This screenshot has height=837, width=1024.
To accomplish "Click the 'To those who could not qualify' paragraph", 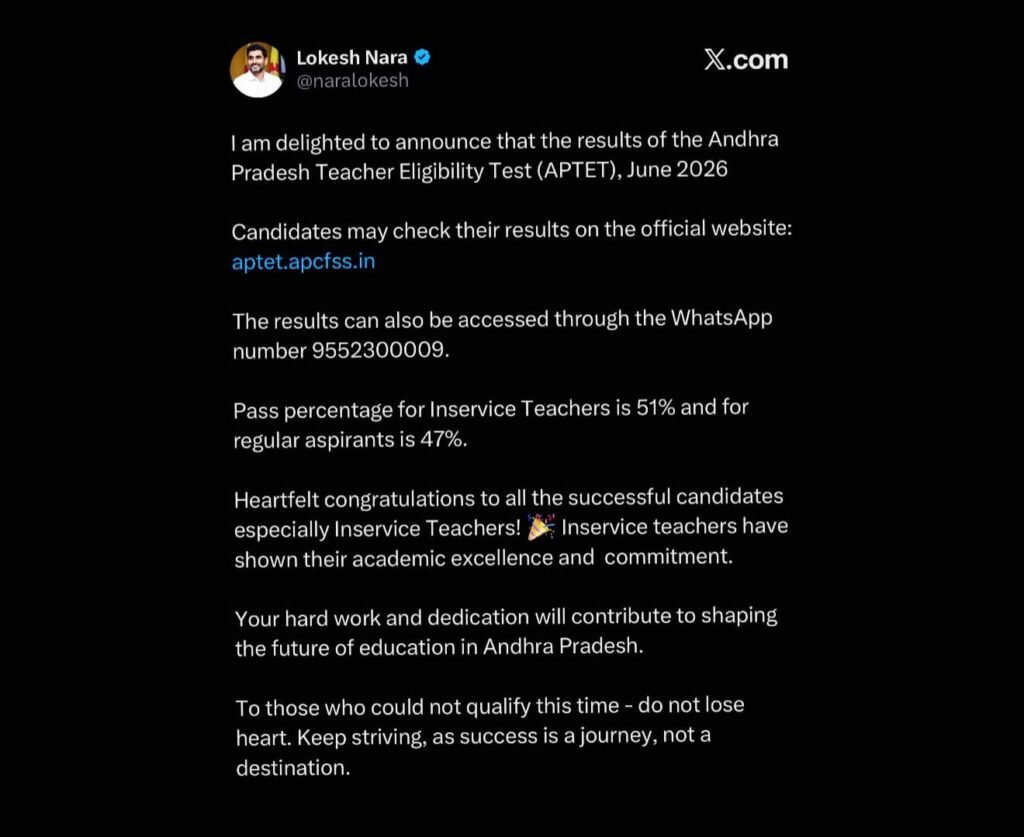I will [x=490, y=736].
